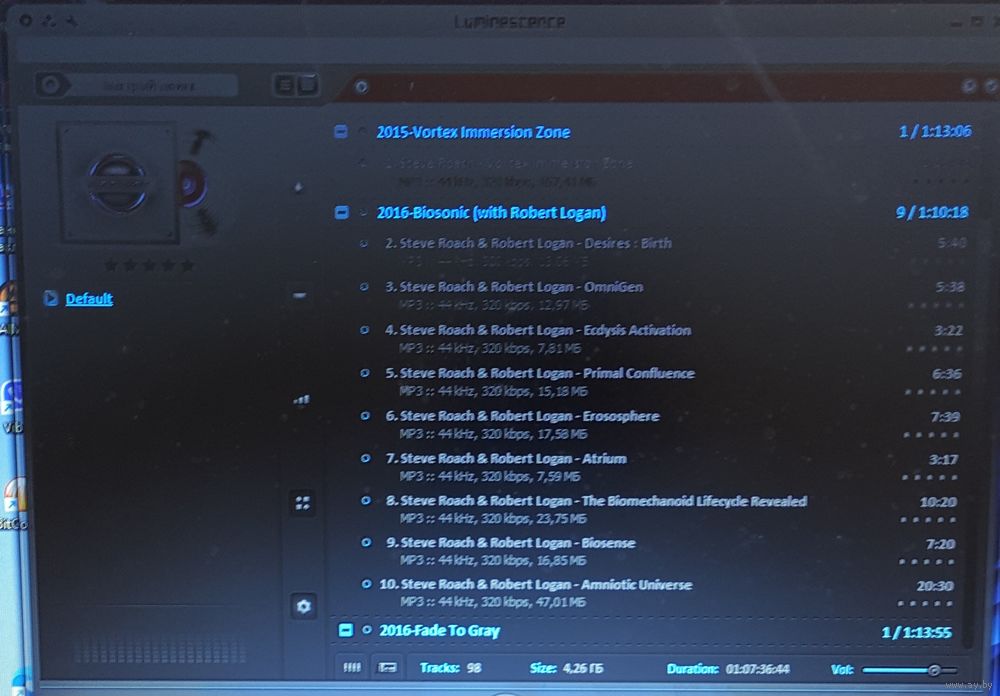Focus the quick search input field
This screenshot has height=696, width=1000.
point(151,85)
